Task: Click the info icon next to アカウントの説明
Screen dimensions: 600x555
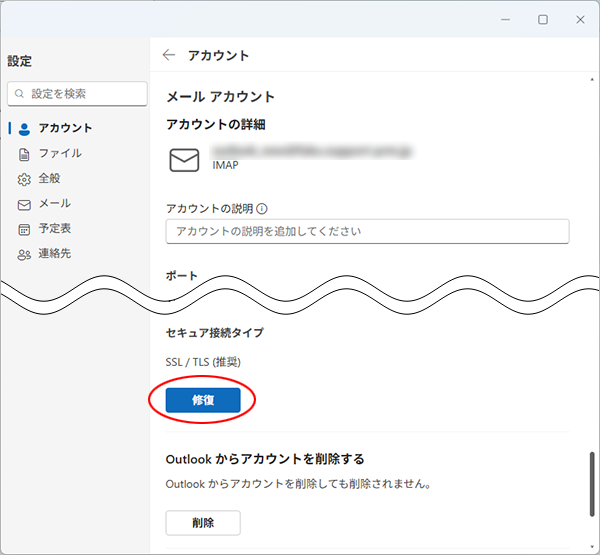Action: 262,209
